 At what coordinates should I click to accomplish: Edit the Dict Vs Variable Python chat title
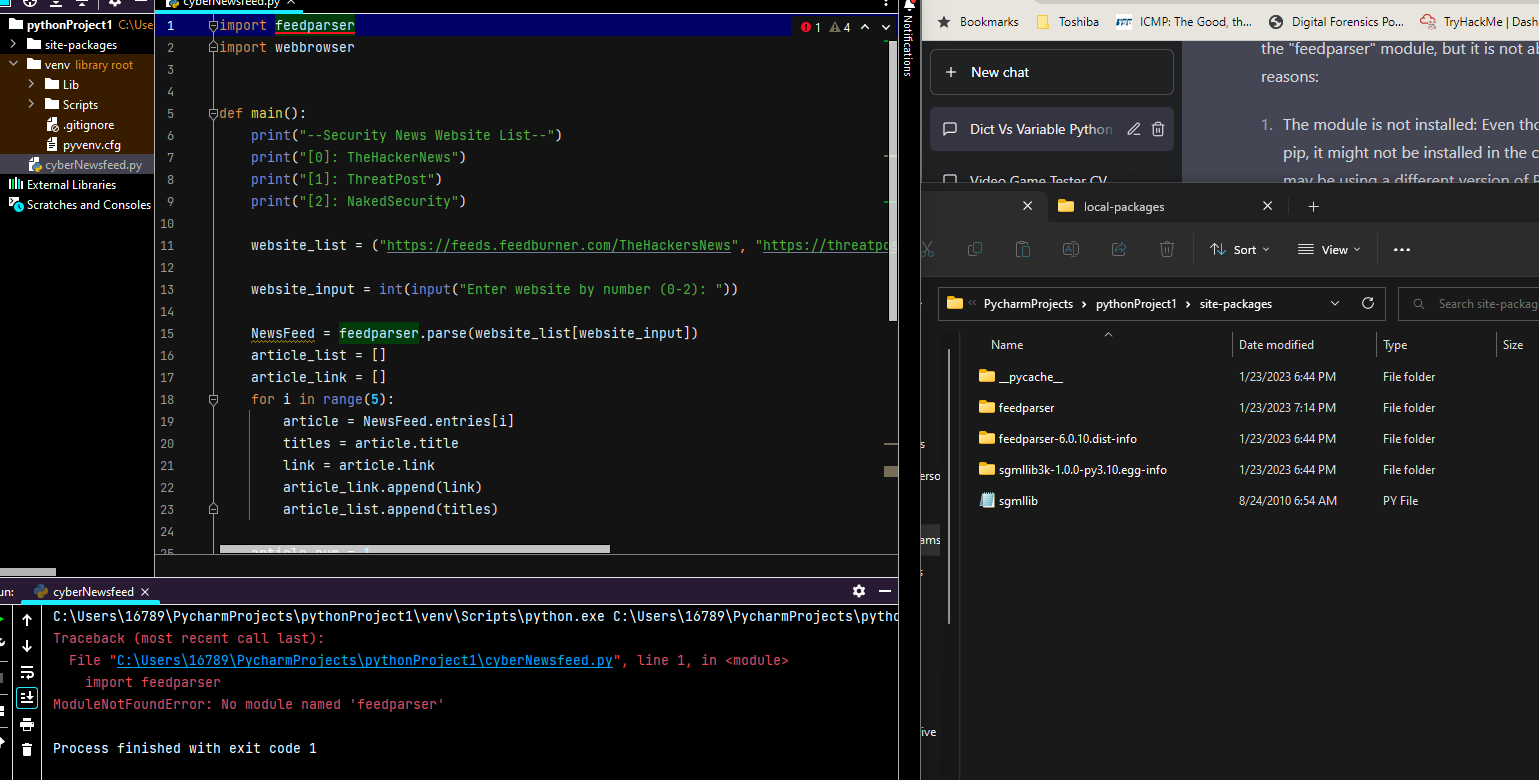[x=1133, y=129]
